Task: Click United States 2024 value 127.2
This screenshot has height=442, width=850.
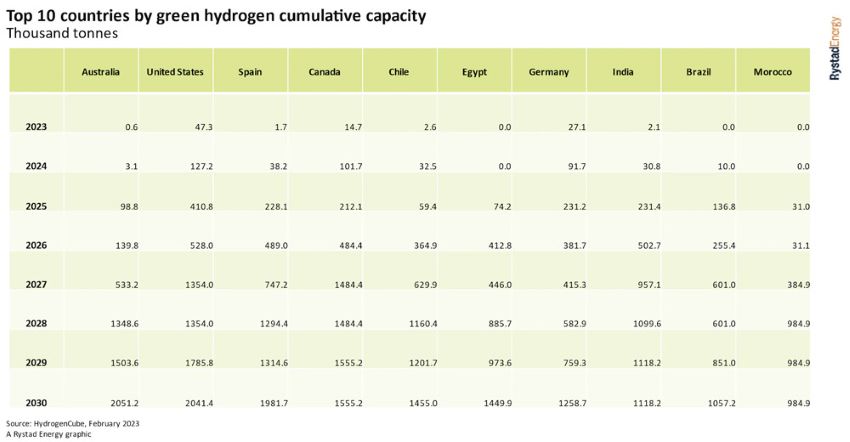Action: [x=202, y=166]
